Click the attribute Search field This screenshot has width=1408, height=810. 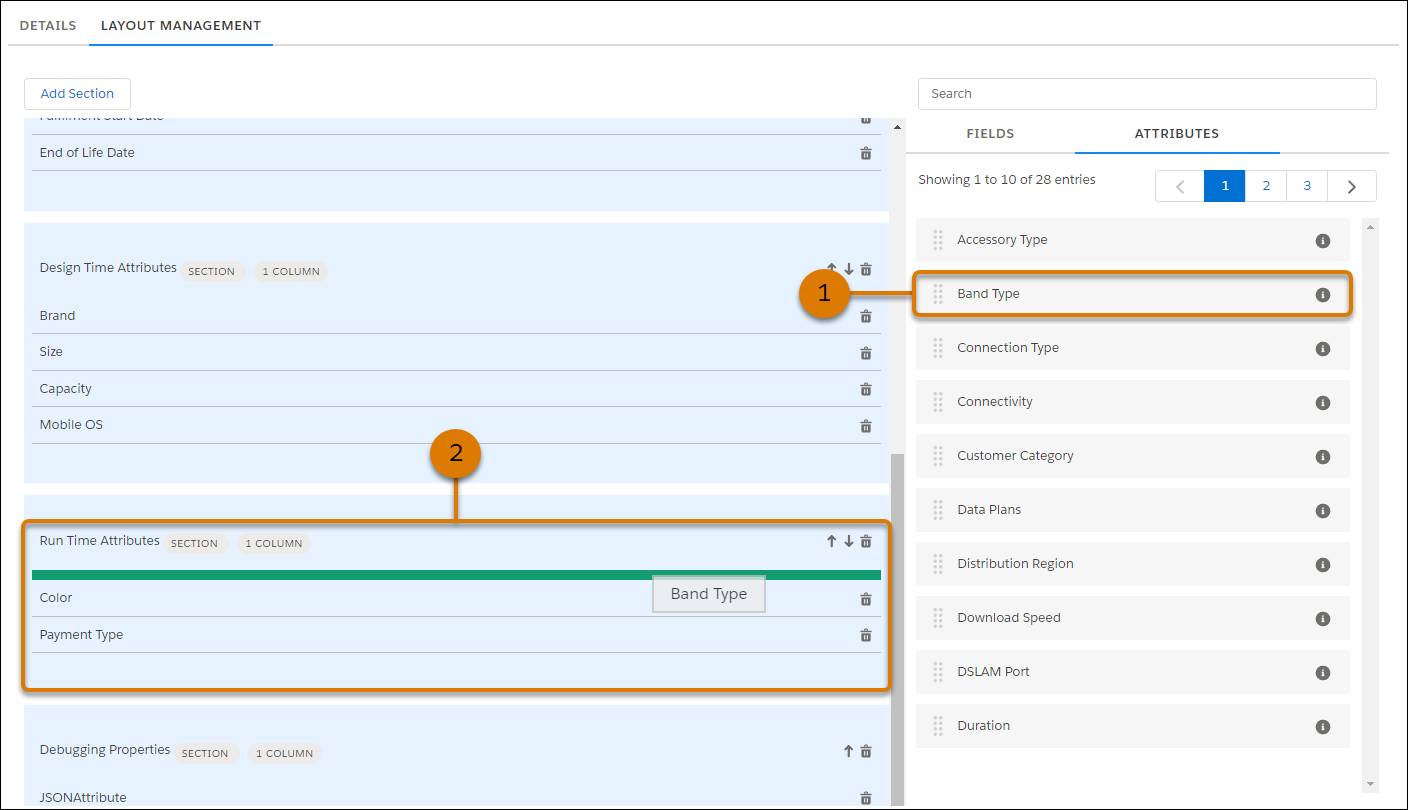[1147, 94]
